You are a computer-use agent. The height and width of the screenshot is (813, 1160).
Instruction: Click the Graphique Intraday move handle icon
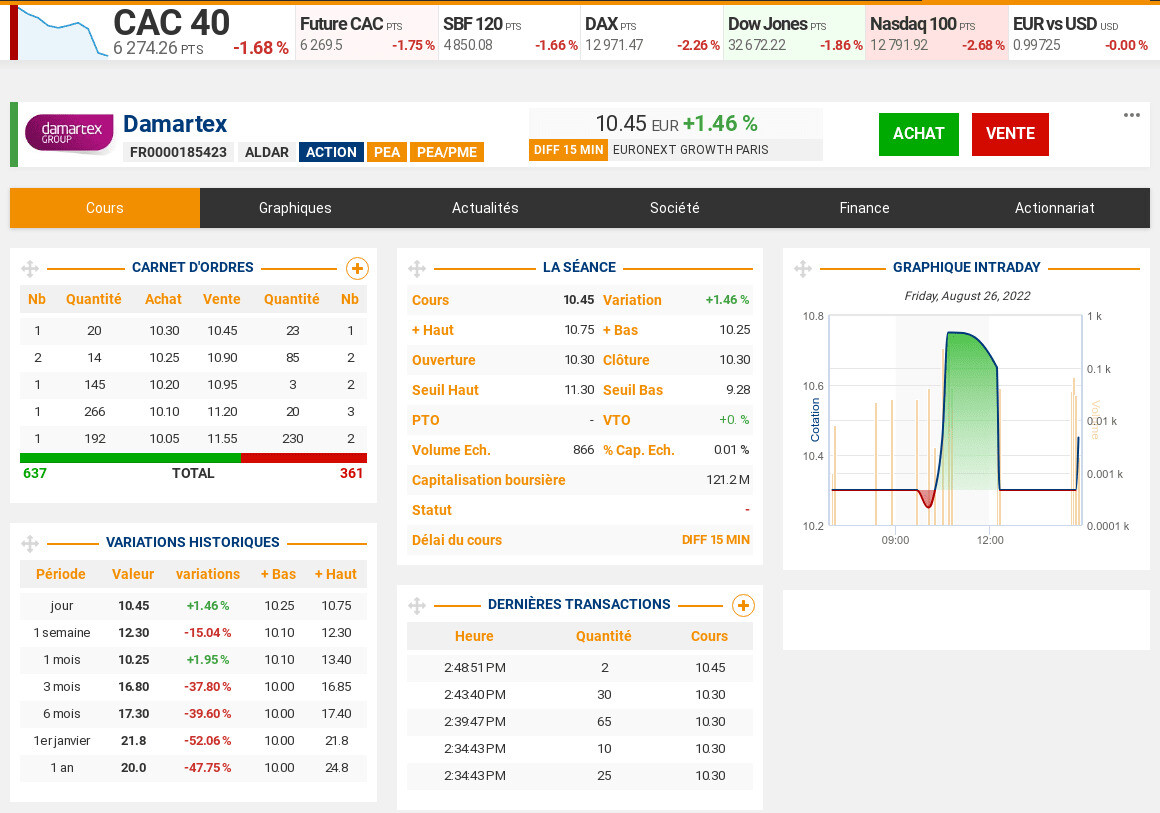click(x=803, y=269)
